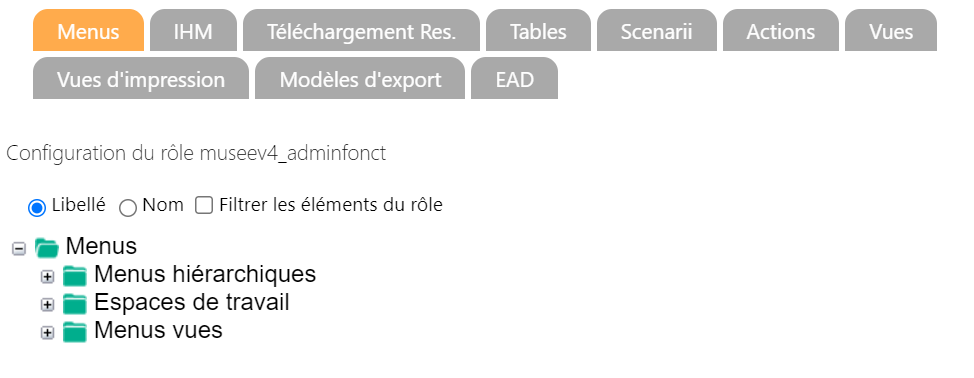
Task: Switch to the IHM tab
Action: 193,30
